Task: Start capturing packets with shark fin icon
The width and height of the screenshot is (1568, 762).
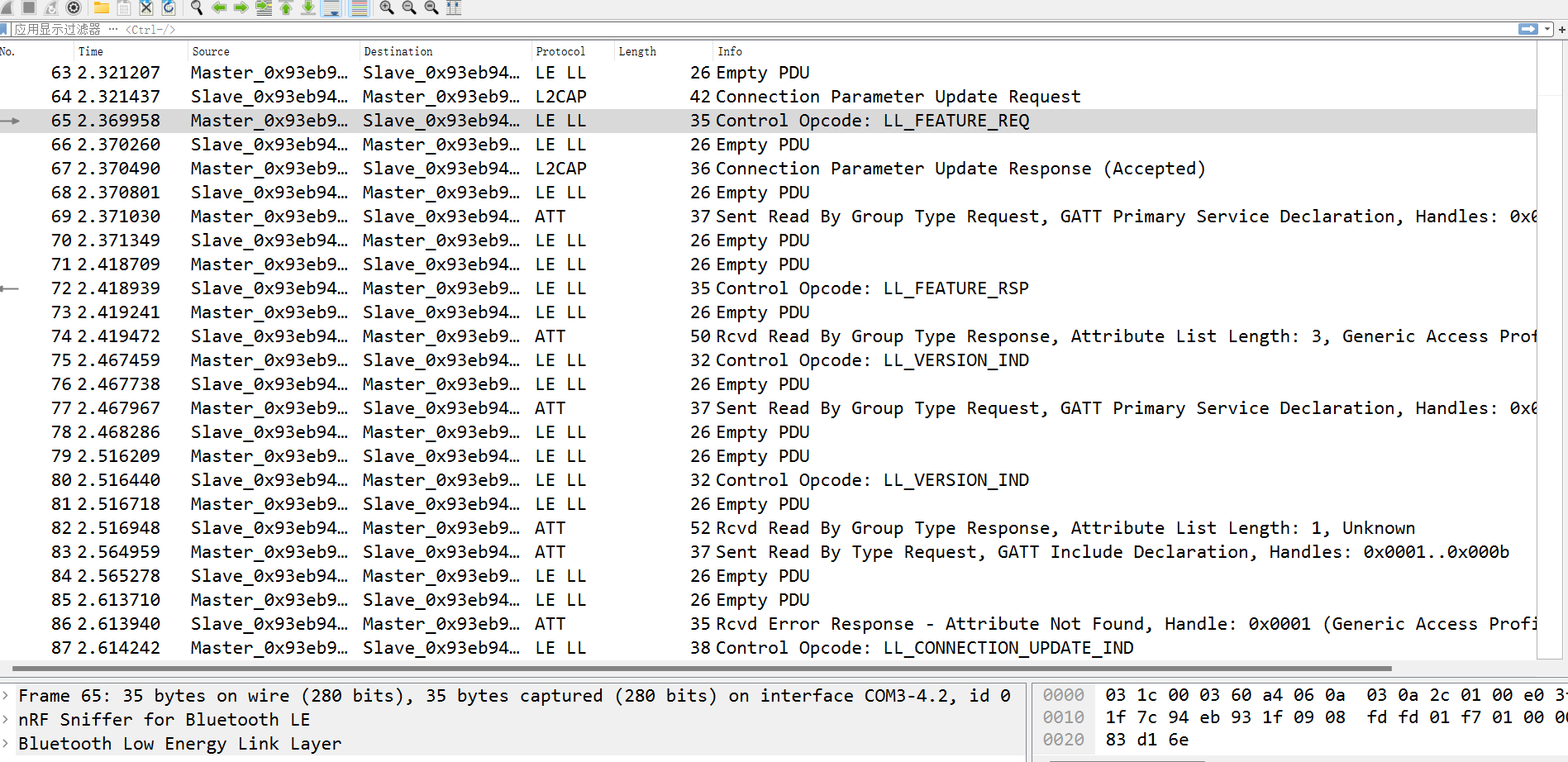Action: pyautogui.click(x=5, y=7)
